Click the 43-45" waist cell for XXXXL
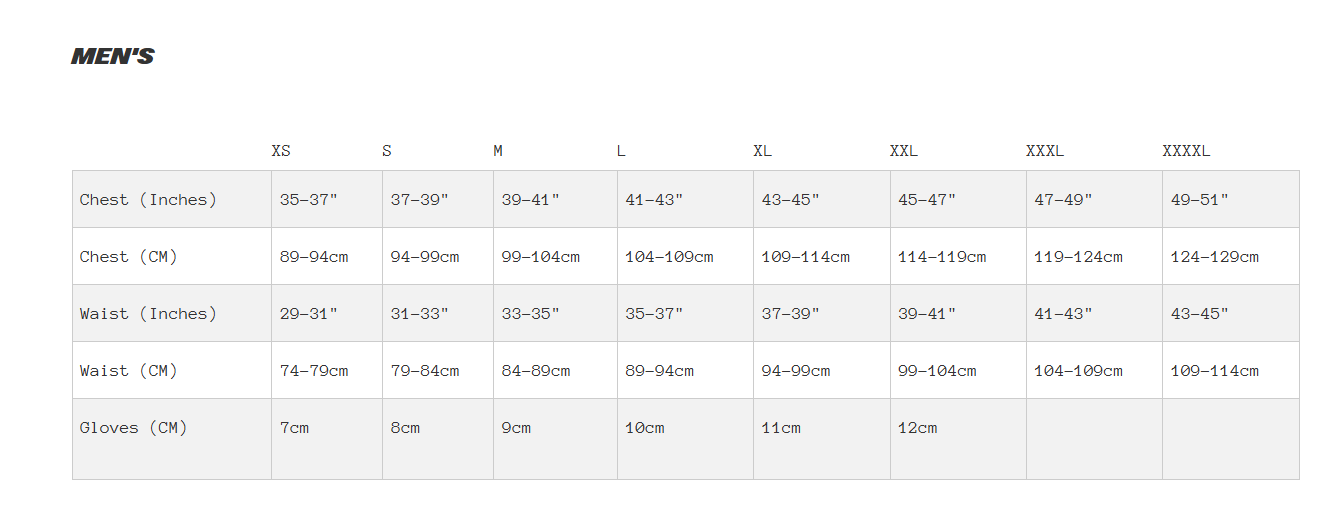 (x=1200, y=314)
